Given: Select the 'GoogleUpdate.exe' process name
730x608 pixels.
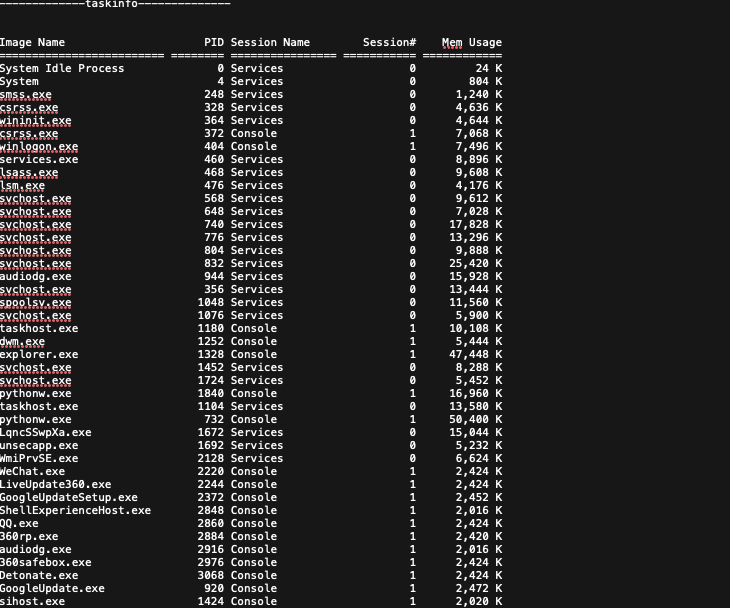Looking at the screenshot, I should pyautogui.click(x=52, y=589).
